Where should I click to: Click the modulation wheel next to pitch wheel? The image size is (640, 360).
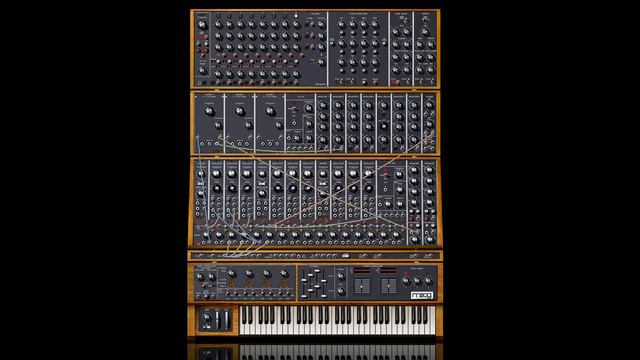(x=226, y=320)
